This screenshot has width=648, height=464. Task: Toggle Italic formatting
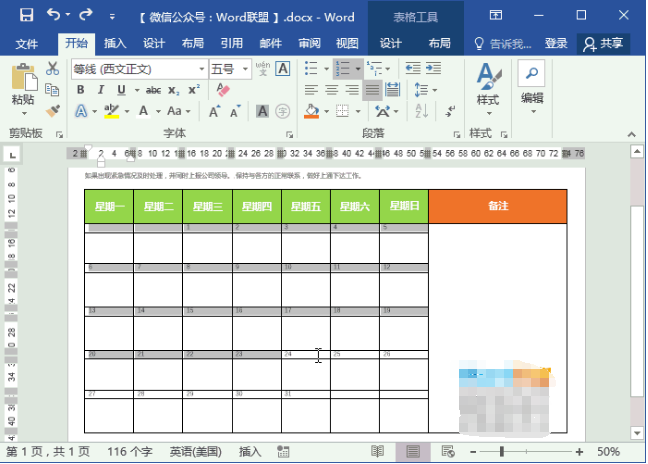[x=100, y=90]
